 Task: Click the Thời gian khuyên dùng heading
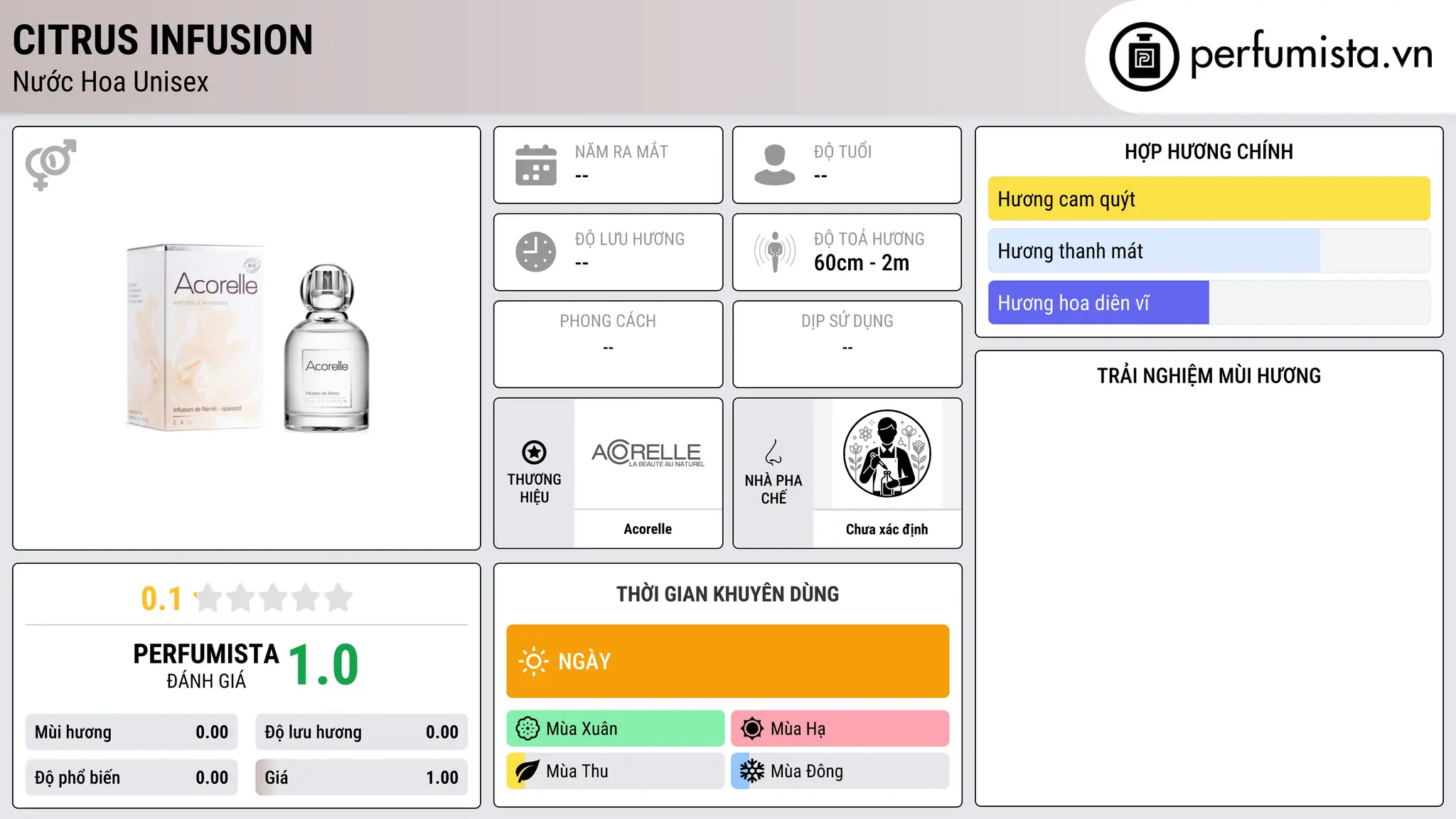tap(728, 594)
